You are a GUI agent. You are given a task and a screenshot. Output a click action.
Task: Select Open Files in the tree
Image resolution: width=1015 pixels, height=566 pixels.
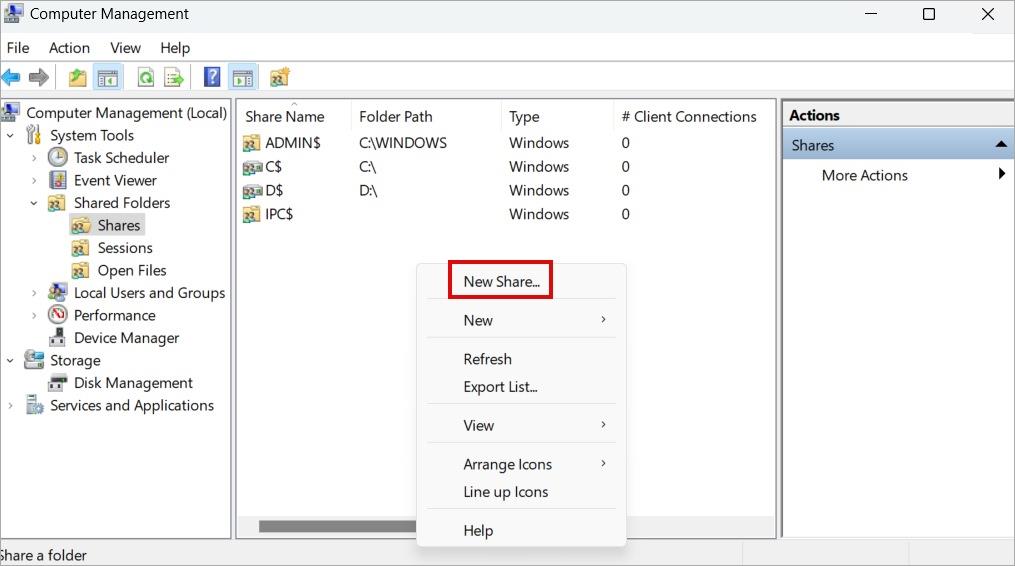coord(132,271)
